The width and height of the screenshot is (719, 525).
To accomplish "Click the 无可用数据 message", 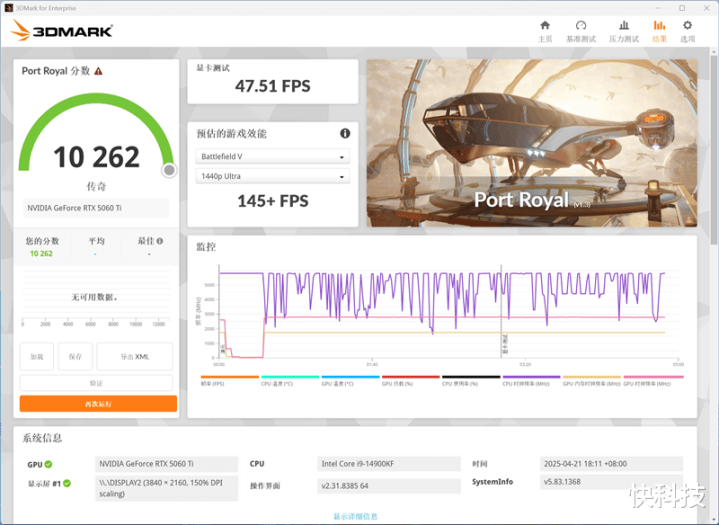I will pos(94,297).
